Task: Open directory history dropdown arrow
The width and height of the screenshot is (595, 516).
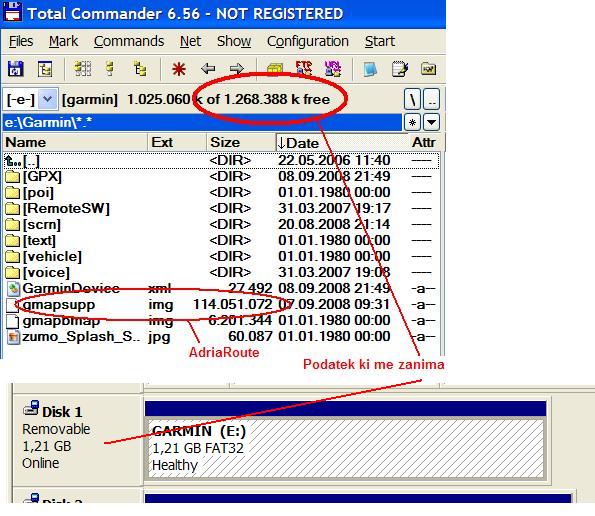Action: [x=431, y=122]
